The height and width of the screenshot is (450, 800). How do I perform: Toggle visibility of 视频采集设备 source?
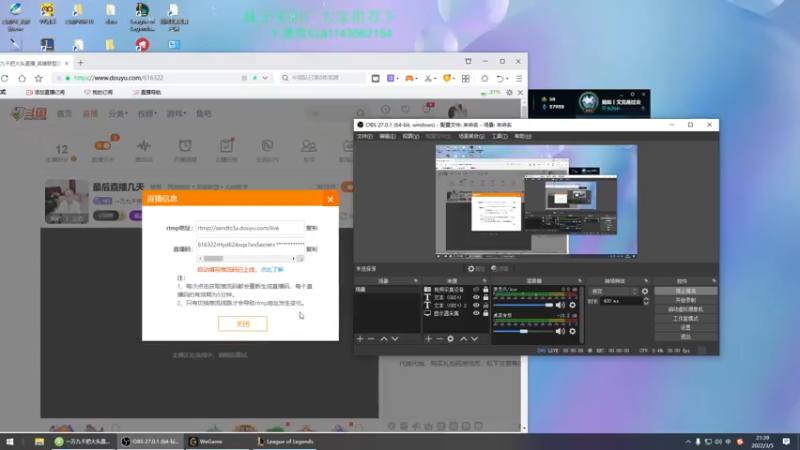476,289
